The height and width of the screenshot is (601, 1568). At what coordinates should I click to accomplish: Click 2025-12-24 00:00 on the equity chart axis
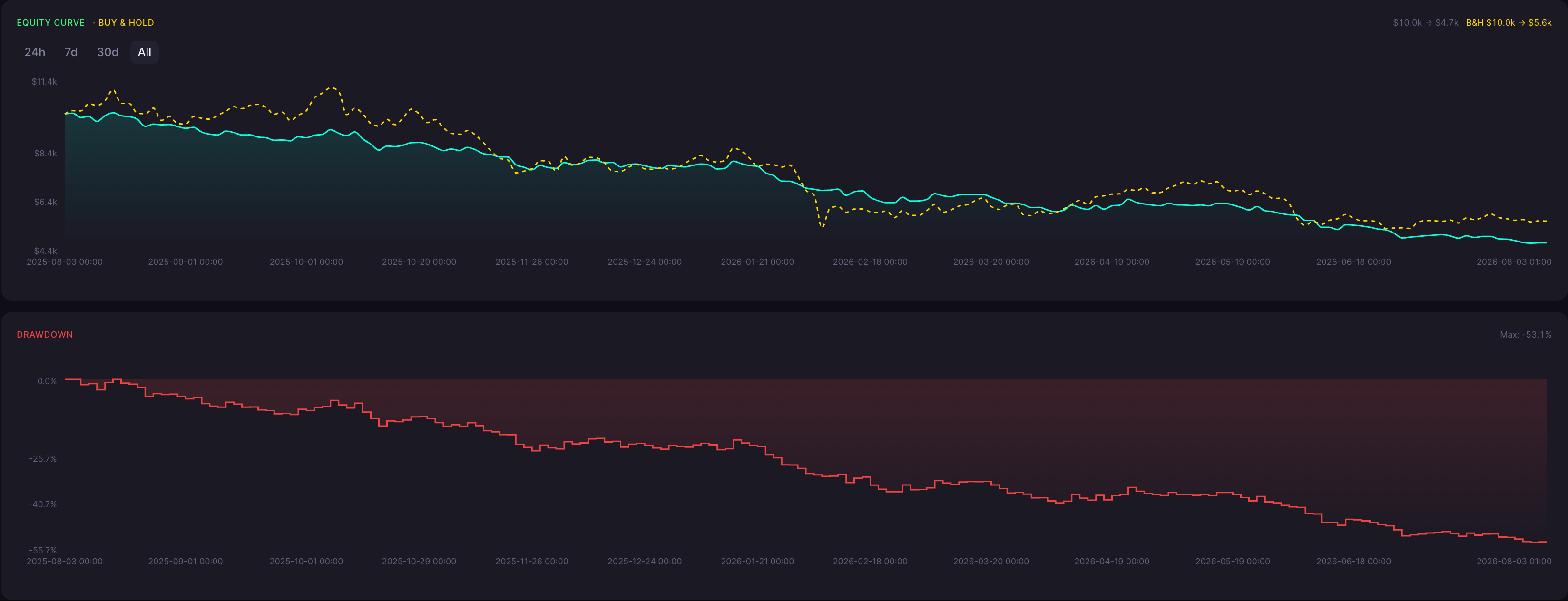click(645, 262)
